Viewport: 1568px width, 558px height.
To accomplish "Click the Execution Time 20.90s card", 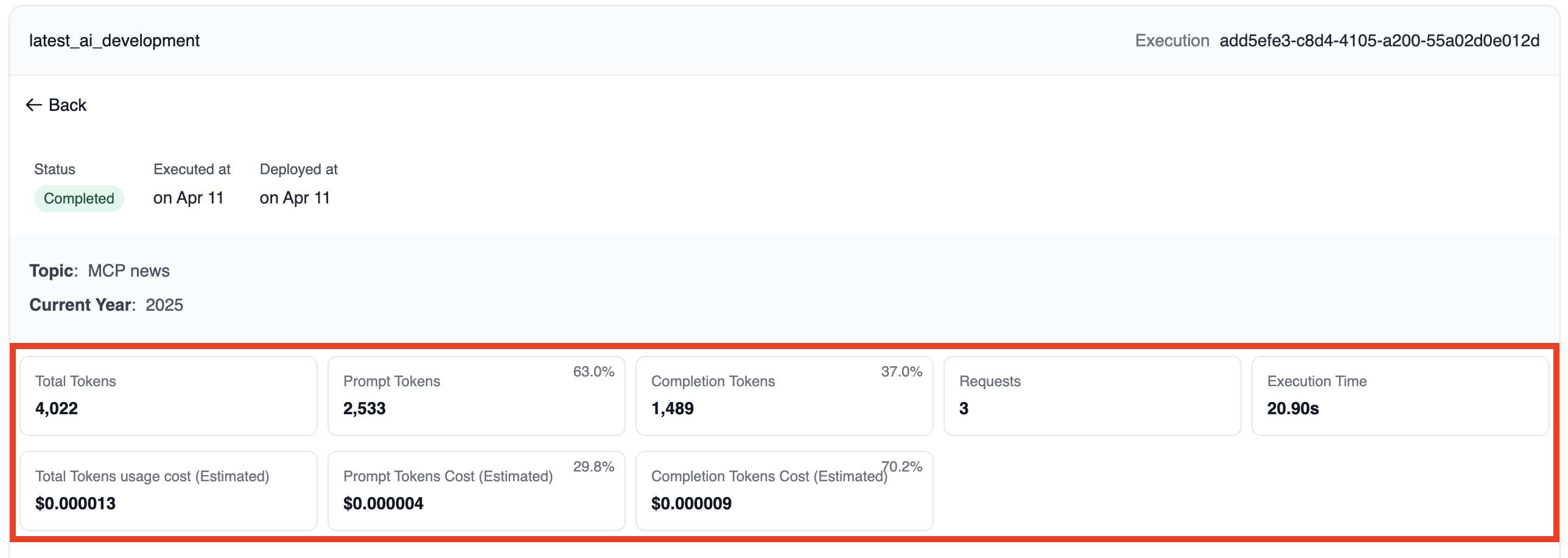I will tap(1400, 396).
